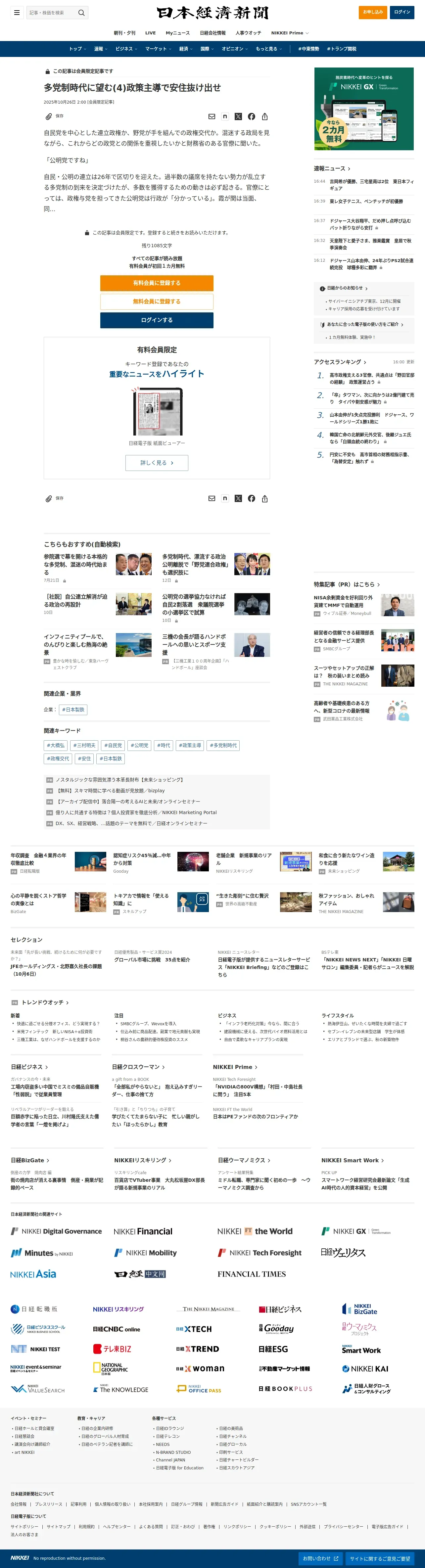Share to Facebook icon, bottom row
The width and height of the screenshot is (425, 1568).
click(x=252, y=498)
